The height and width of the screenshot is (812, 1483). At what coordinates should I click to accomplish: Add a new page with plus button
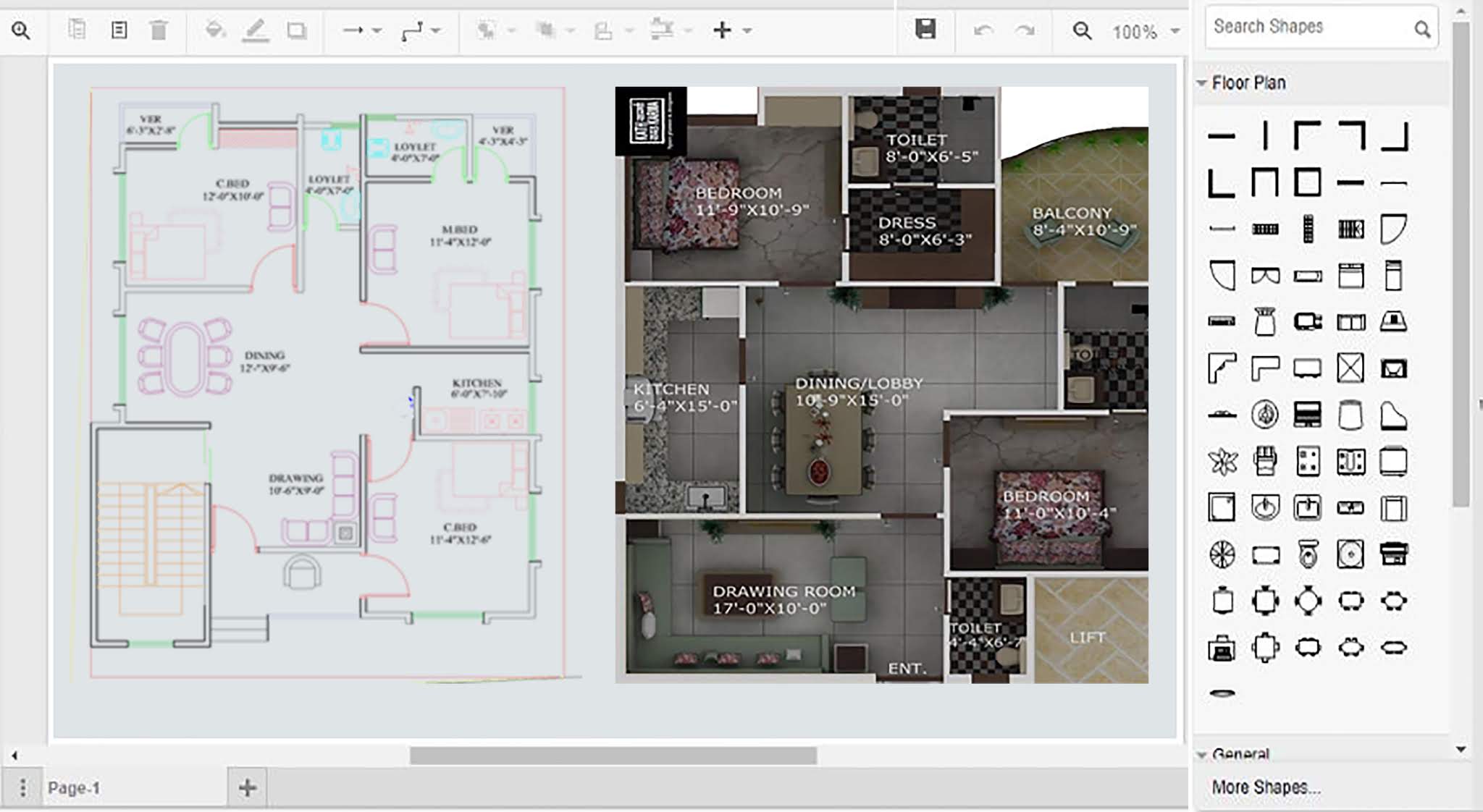pos(248,787)
